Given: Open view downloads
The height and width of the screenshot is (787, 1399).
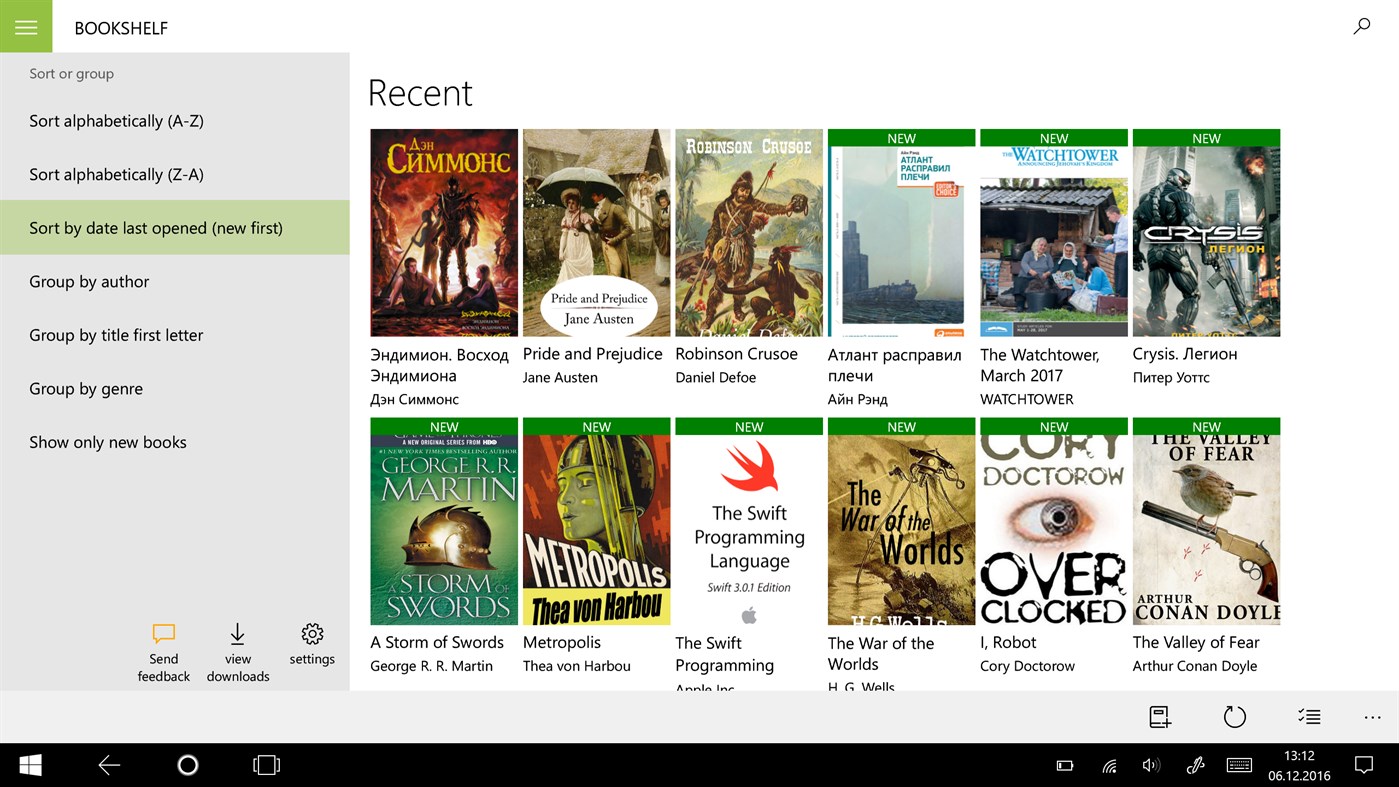Looking at the screenshot, I should click(x=237, y=633).
